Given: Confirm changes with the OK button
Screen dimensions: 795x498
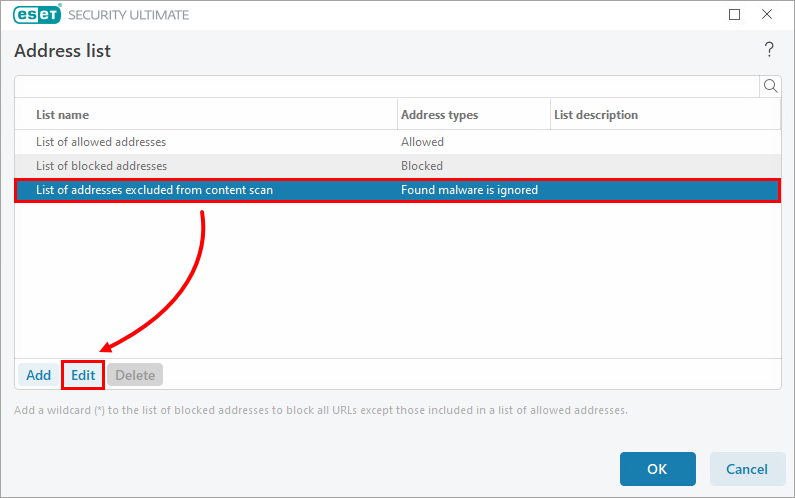Looking at the screenshot, I should coord(657,469).
